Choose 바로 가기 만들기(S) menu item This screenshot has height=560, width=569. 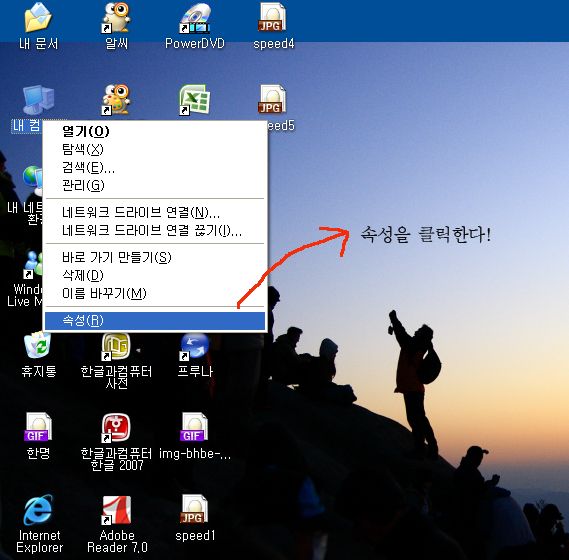(155, 257)
